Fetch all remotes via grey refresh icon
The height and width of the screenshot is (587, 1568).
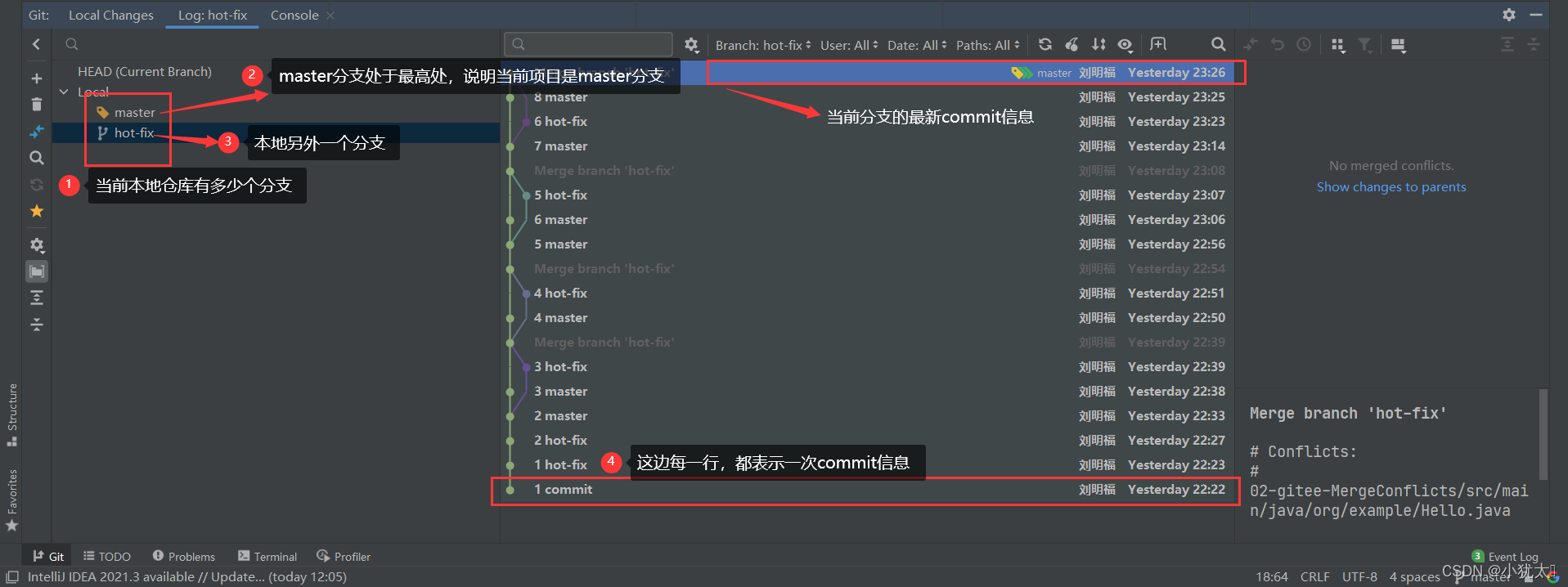coord(36,185)
